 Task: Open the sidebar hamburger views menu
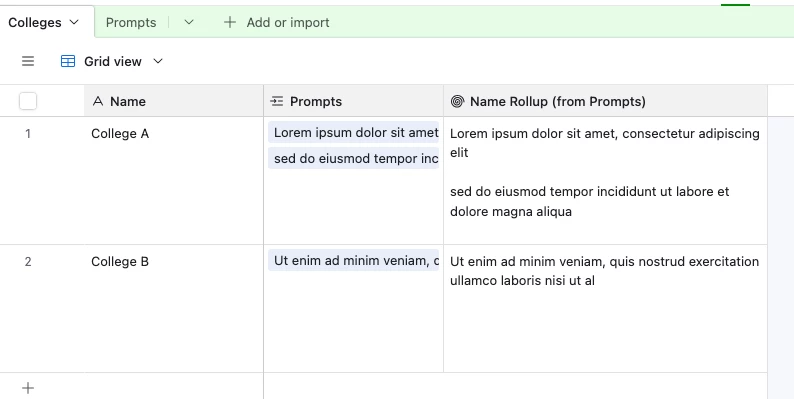[x=28, y=61]
